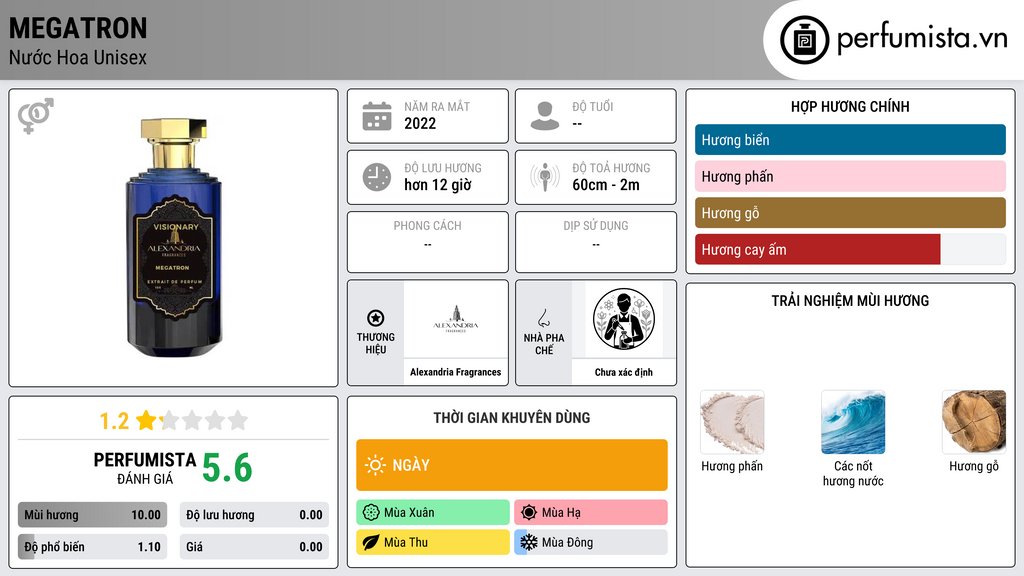This screenshot has height=576, width=1024.
Task: Click the sillage radiating person icon
Action: tap(545, 177)
